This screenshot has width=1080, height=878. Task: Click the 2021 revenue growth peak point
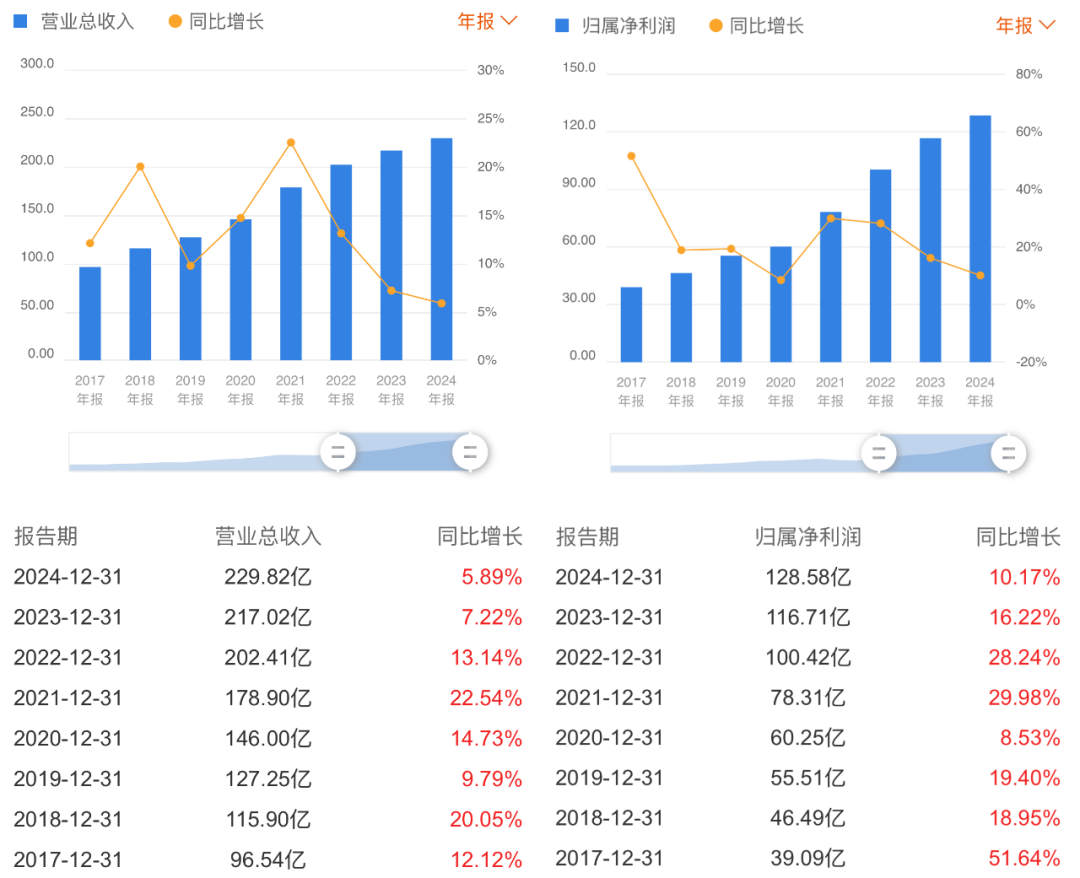click(291, 143)
